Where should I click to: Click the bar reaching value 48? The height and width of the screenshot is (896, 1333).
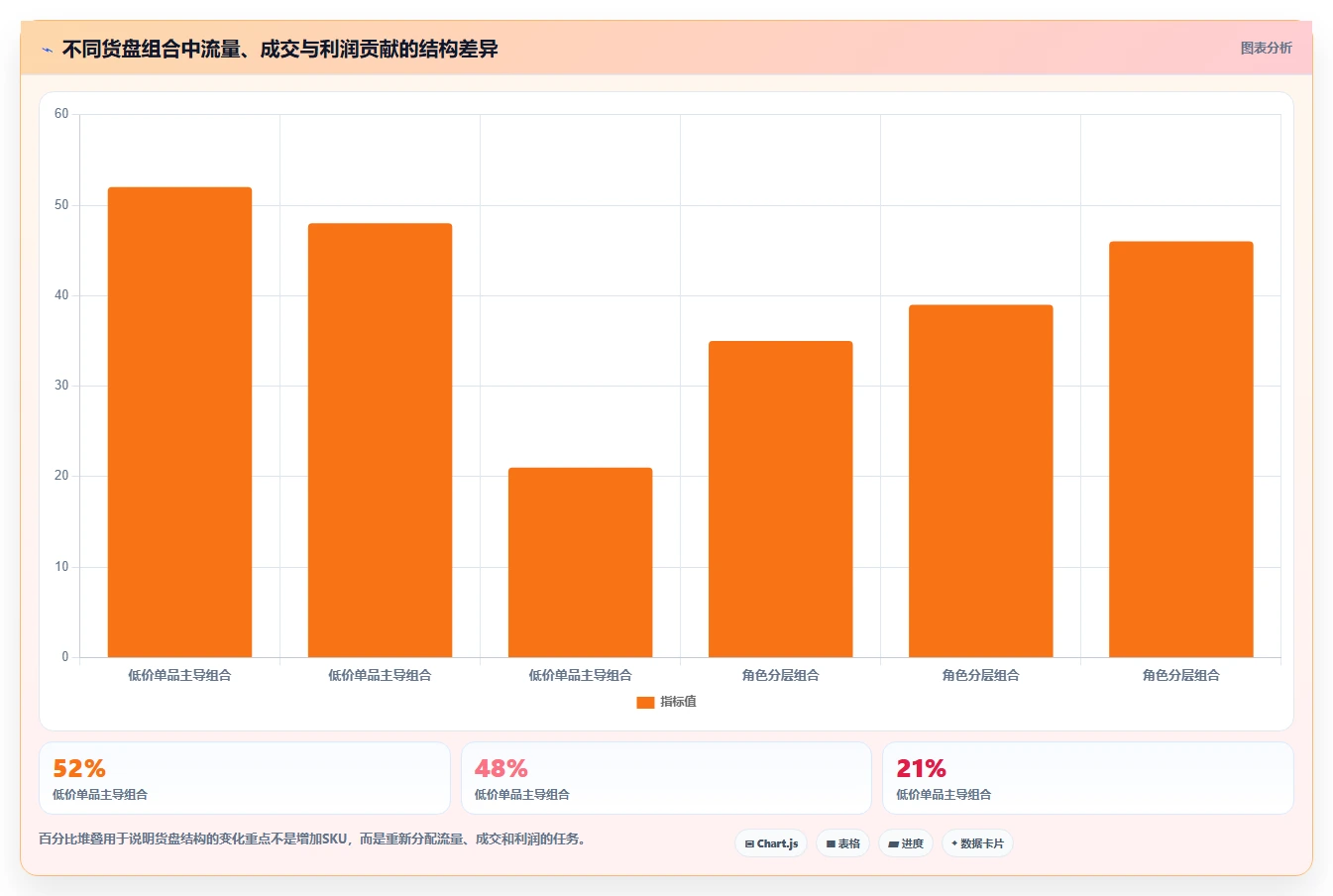(380, 440)
